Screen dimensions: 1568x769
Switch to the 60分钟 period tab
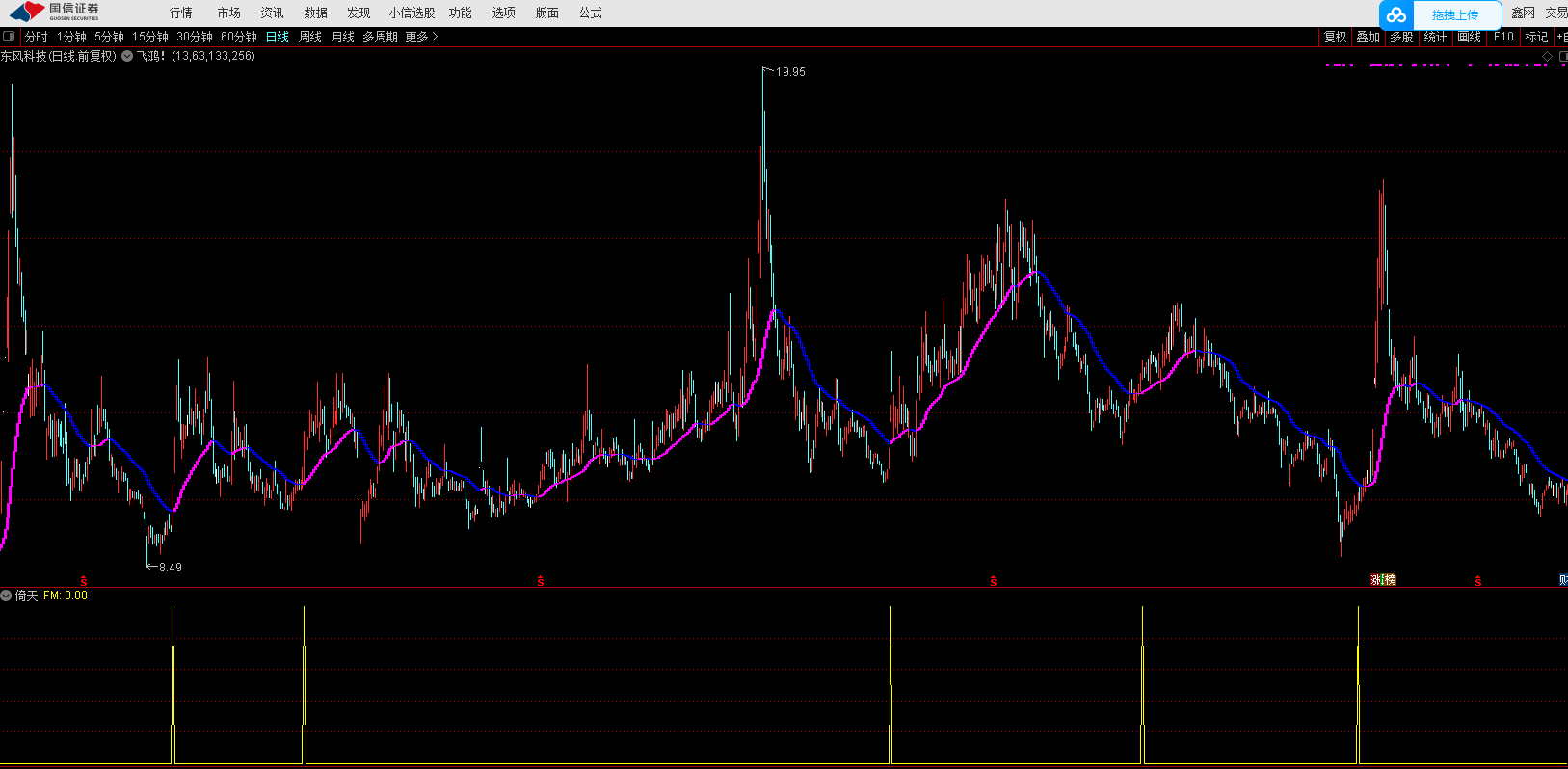point(239,37)
